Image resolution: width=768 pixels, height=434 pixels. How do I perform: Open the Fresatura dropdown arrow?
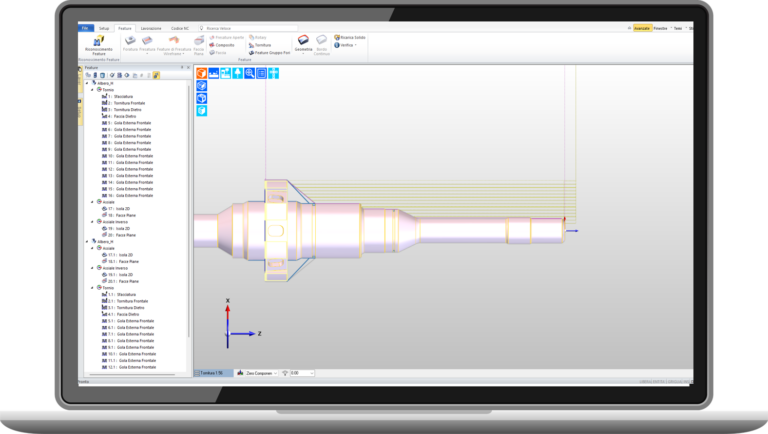click(147, 53)
